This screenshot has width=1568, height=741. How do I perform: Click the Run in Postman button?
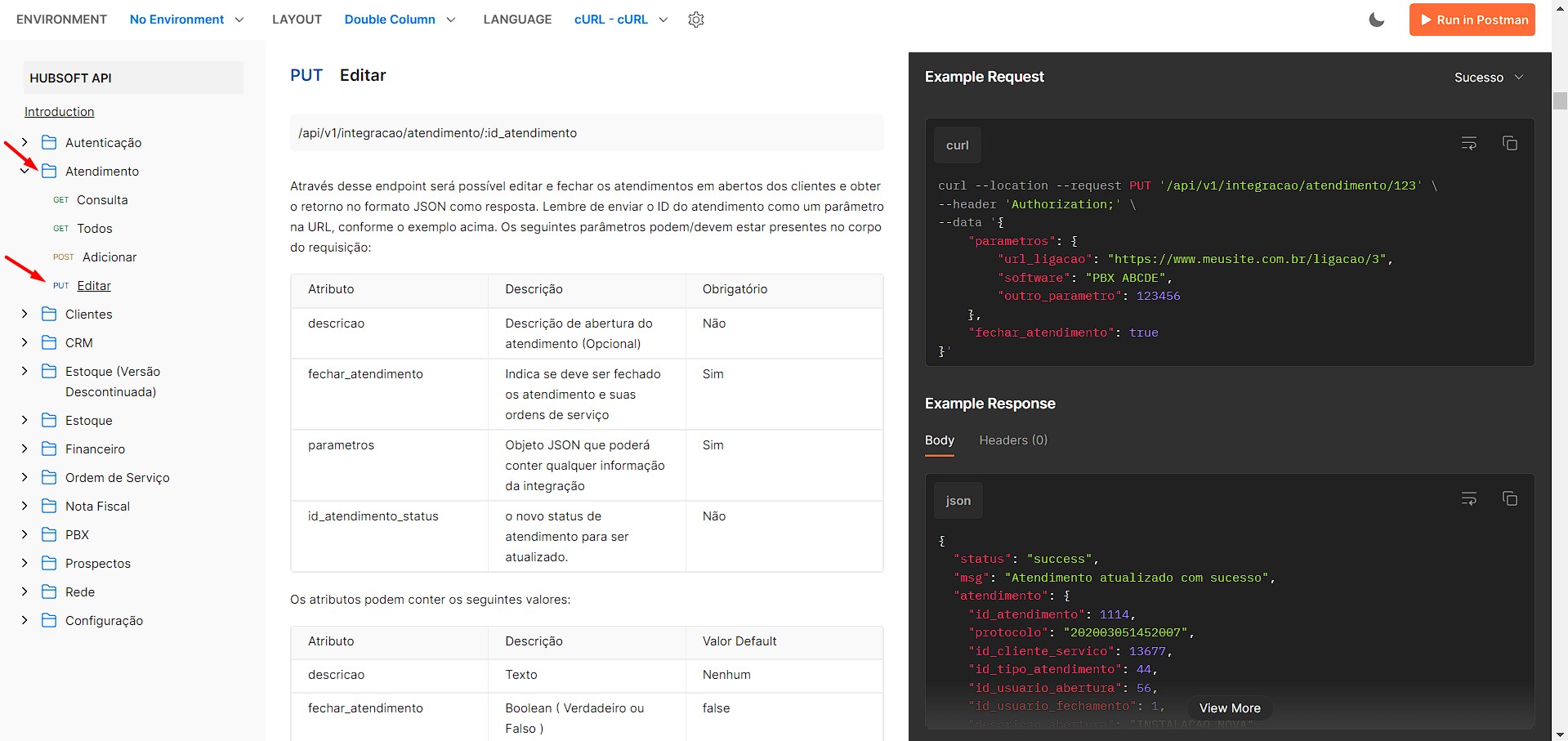pos(1472,20)
